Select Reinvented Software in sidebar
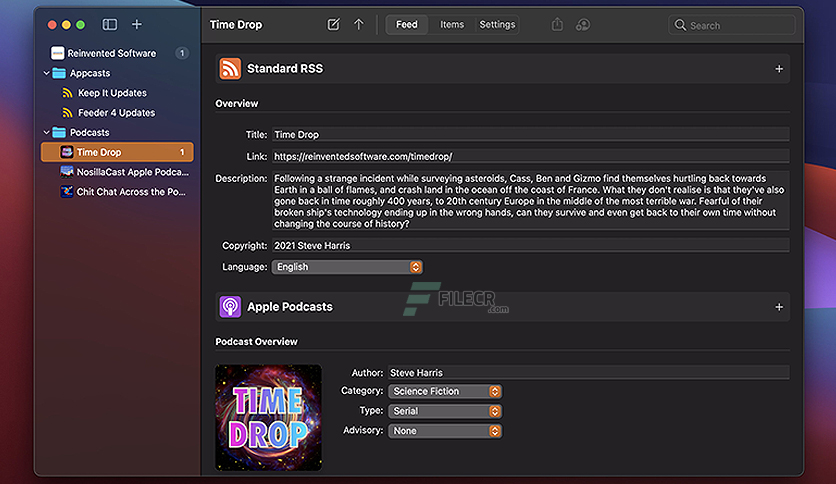The image size is (836, 484). coord(117,53)
